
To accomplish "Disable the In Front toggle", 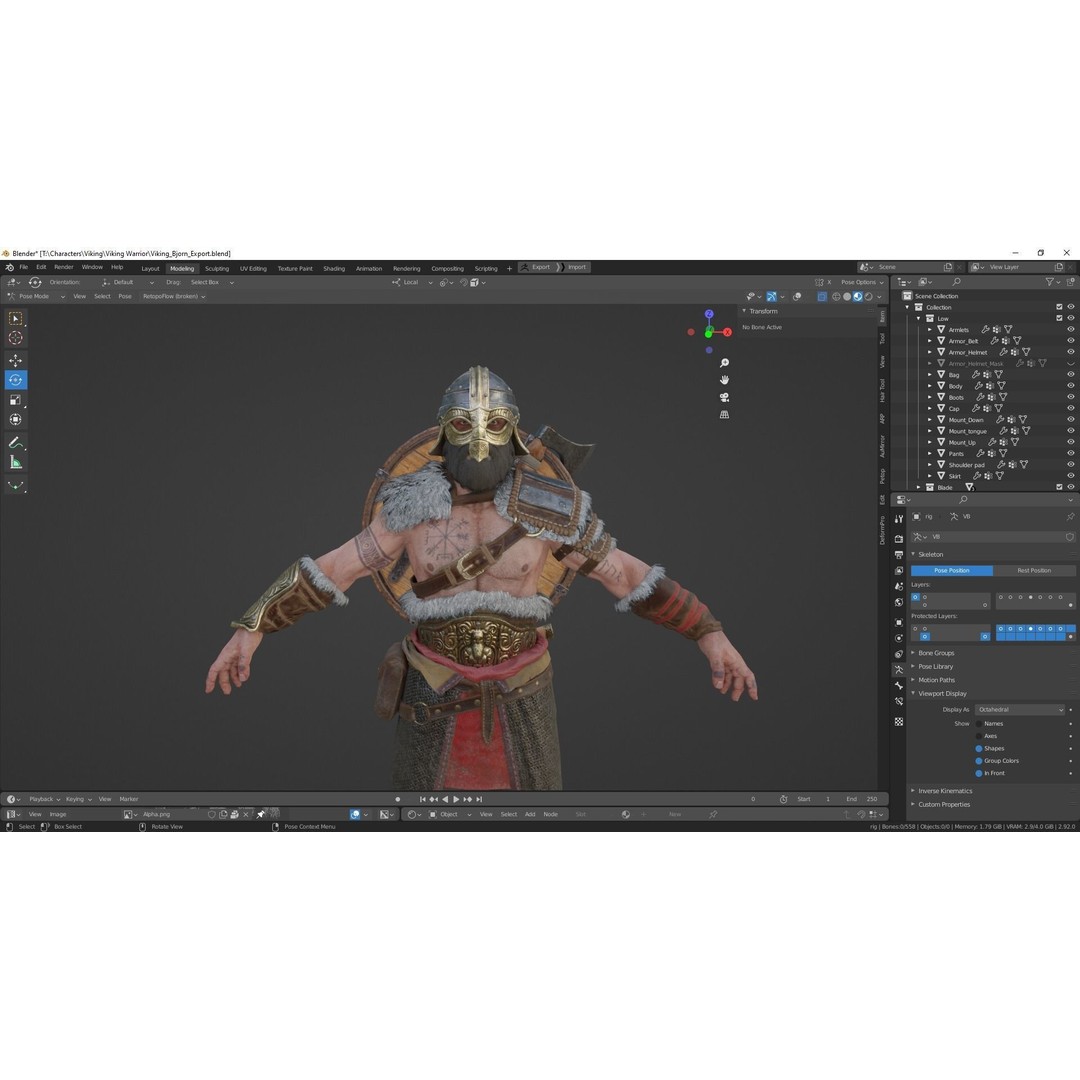I will [979, 773].
